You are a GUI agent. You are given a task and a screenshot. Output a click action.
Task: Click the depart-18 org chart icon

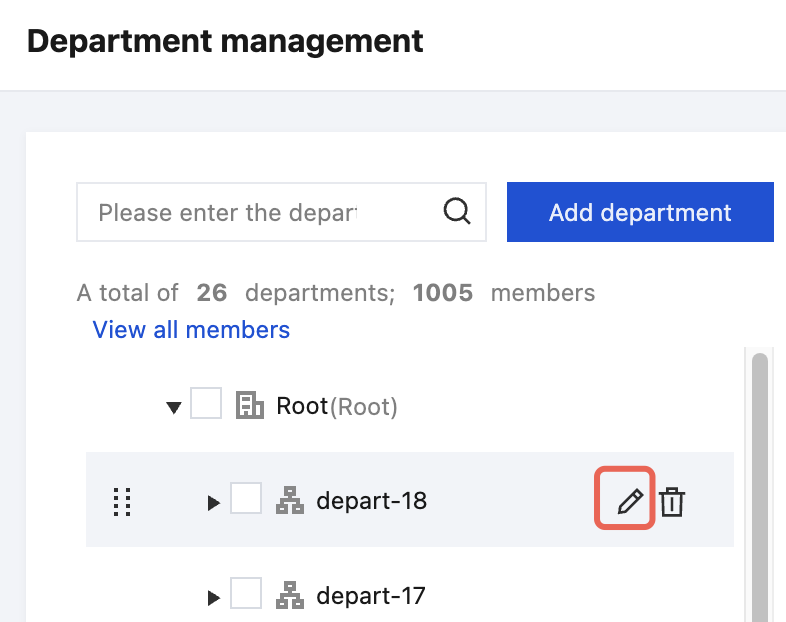290,500
